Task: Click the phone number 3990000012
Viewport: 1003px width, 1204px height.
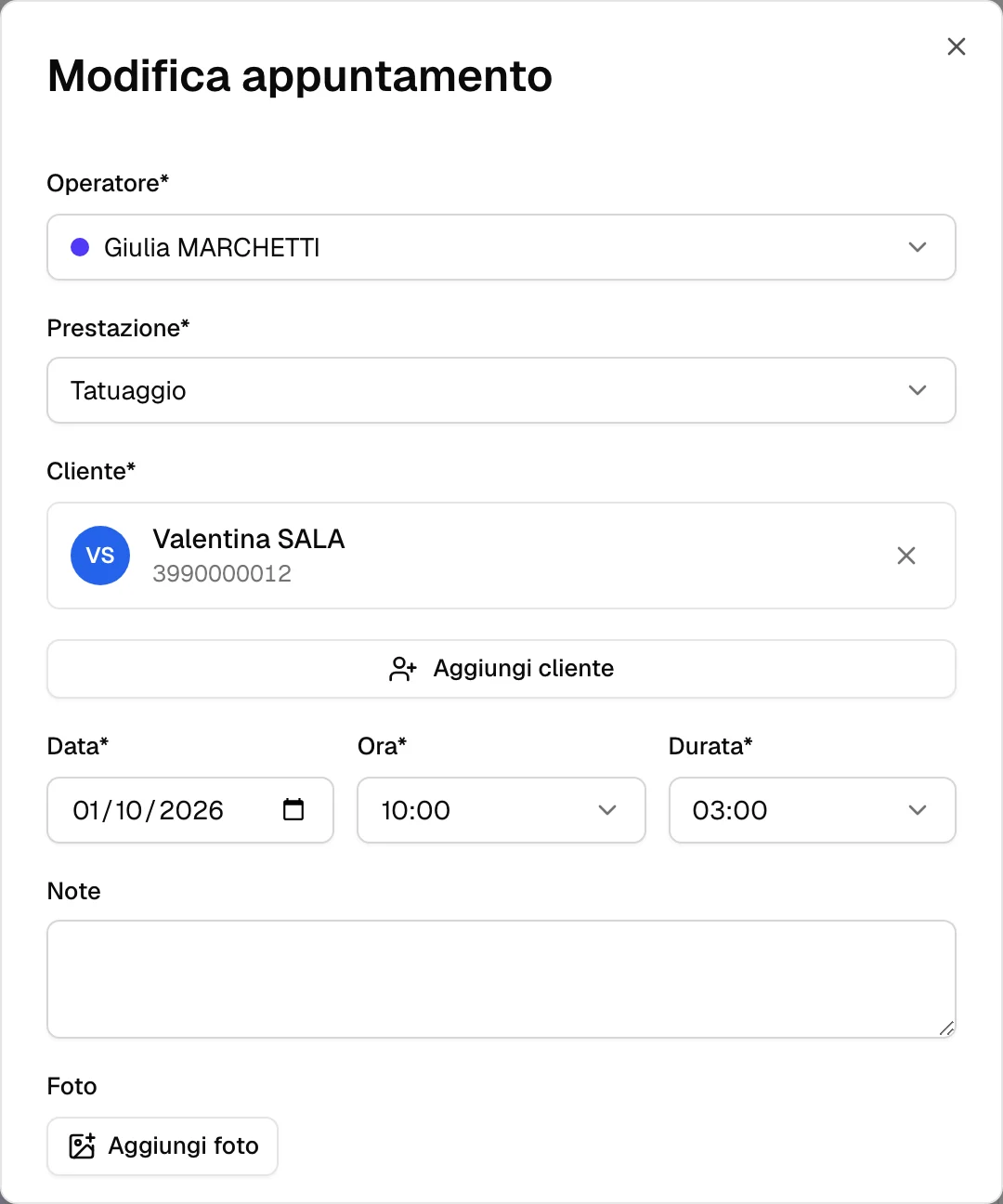Action: tap(222, 573)
